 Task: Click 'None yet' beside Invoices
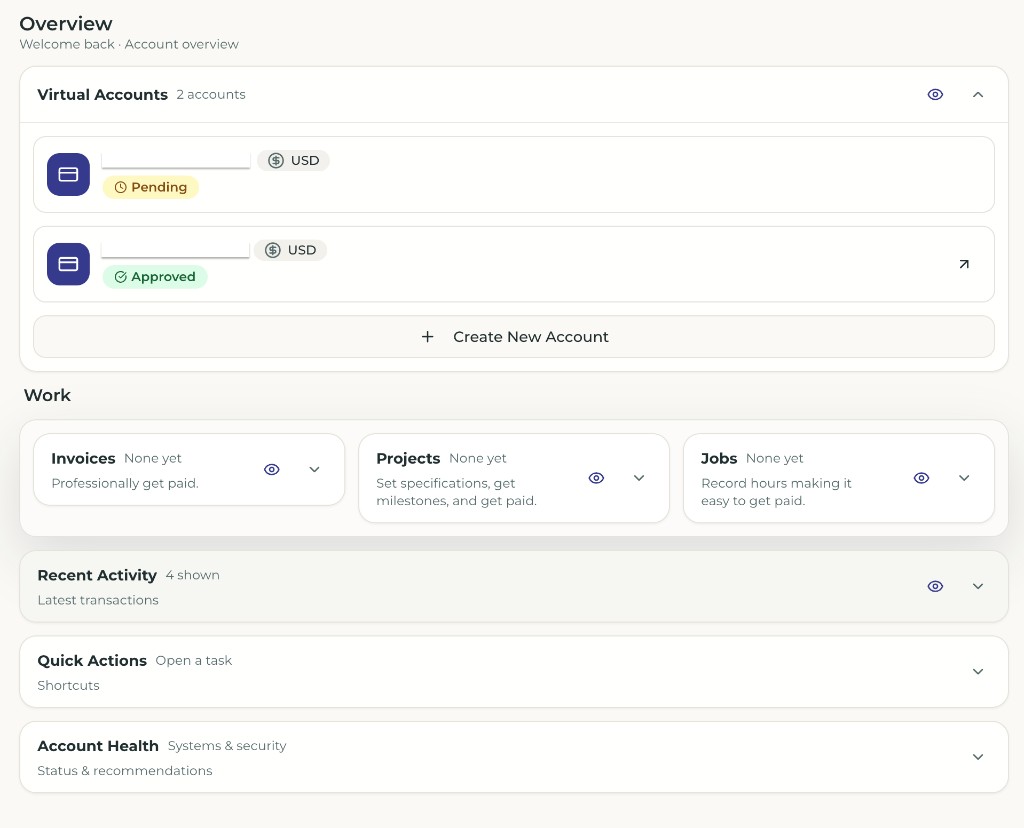(153, 458)
